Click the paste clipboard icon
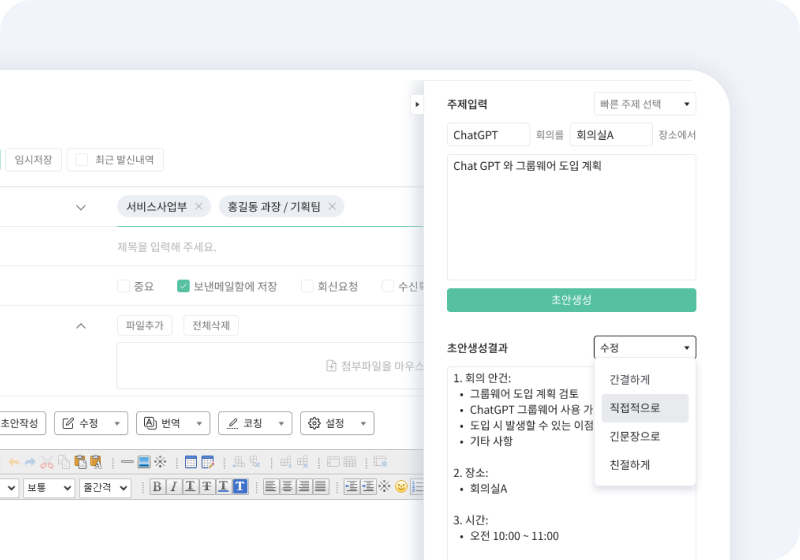Viewport: 800px width, 560px height. (80, 462)
